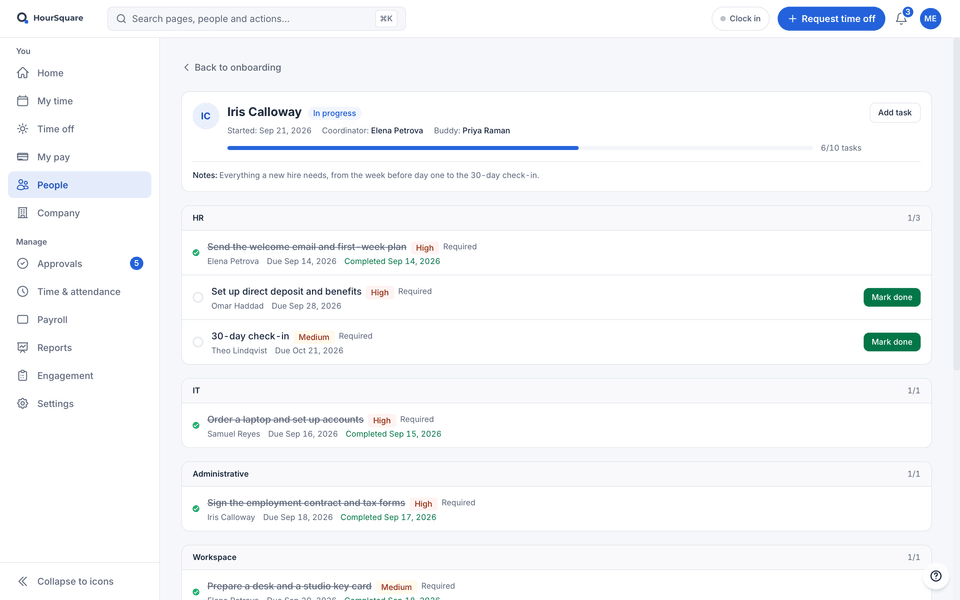
Task: Click the People group icon
Action: 23,185
